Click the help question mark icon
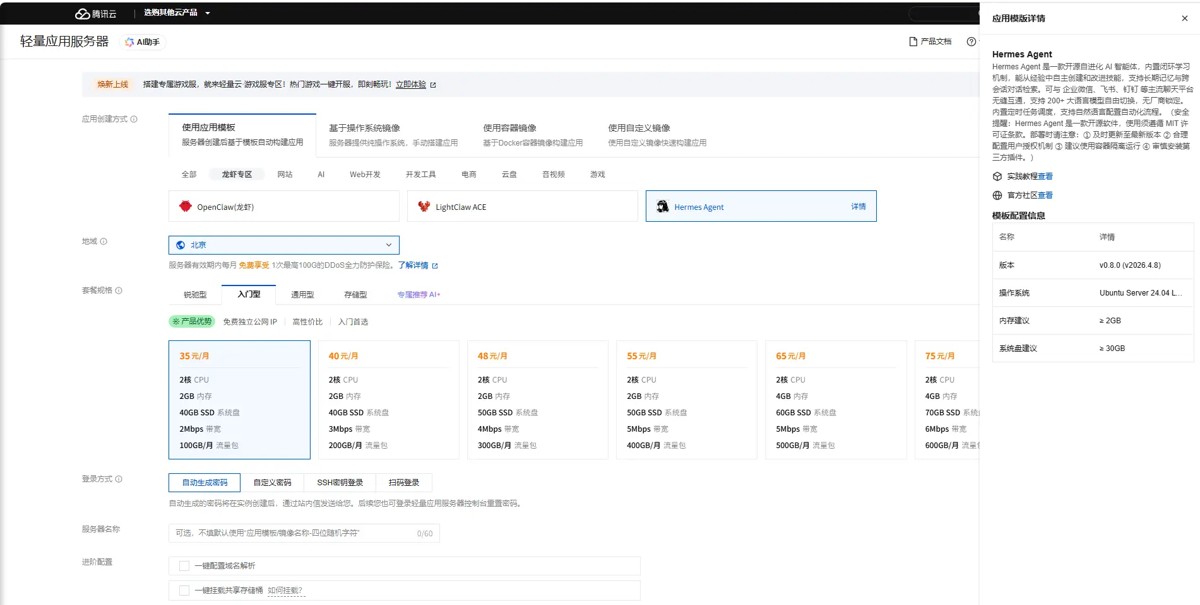 [x=971, y=42]
